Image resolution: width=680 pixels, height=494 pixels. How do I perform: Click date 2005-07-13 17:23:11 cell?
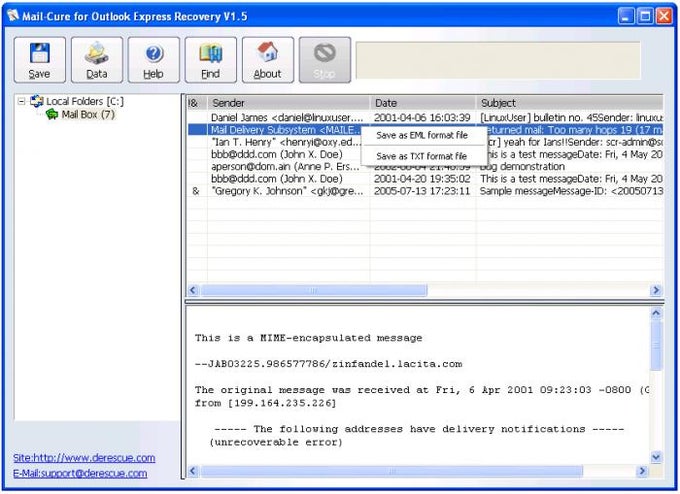tap(422, 191)
